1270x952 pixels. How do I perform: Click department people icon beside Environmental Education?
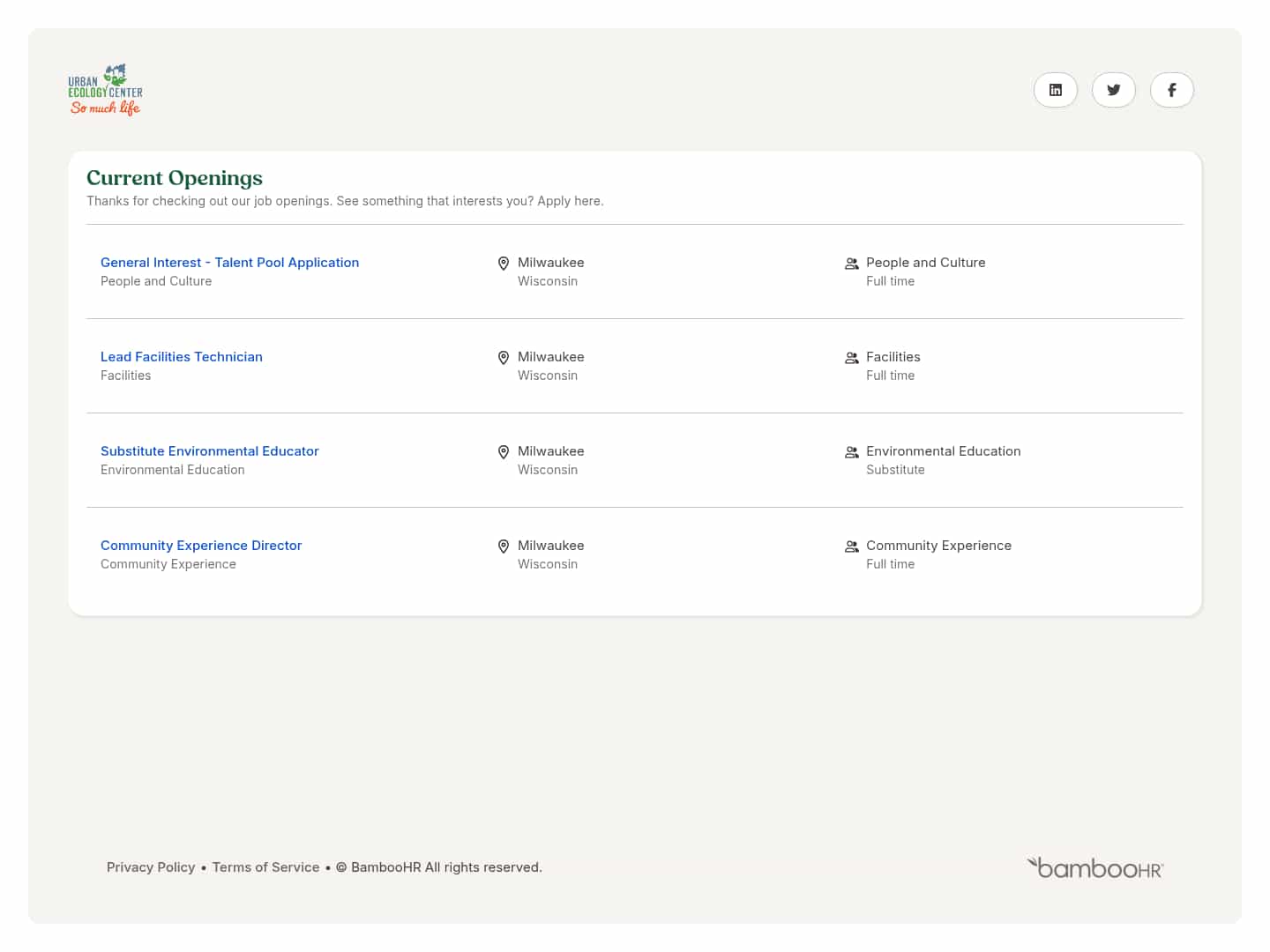pos(852,452)
